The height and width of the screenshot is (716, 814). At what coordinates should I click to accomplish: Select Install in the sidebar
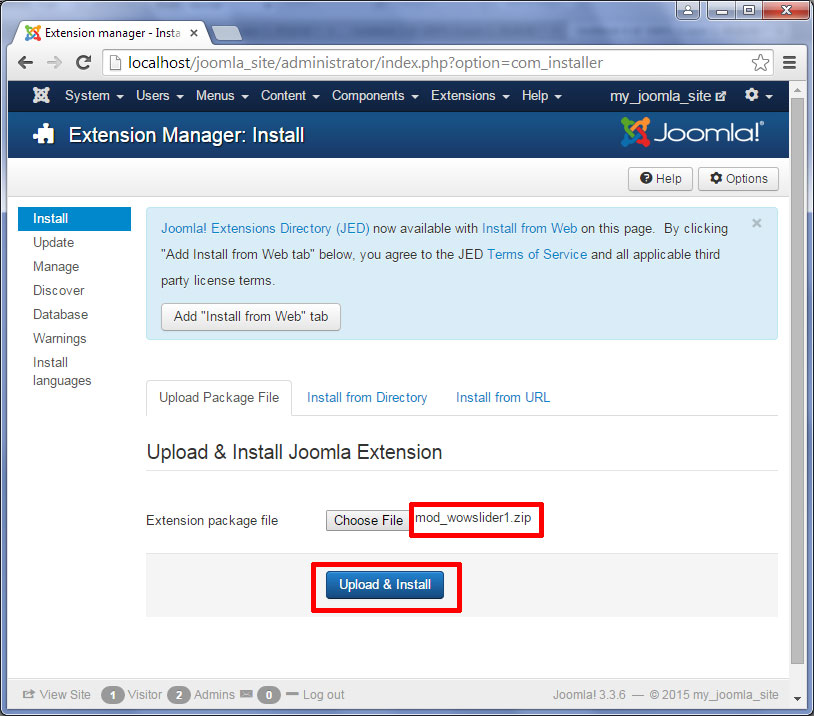(x=74, y=219)
